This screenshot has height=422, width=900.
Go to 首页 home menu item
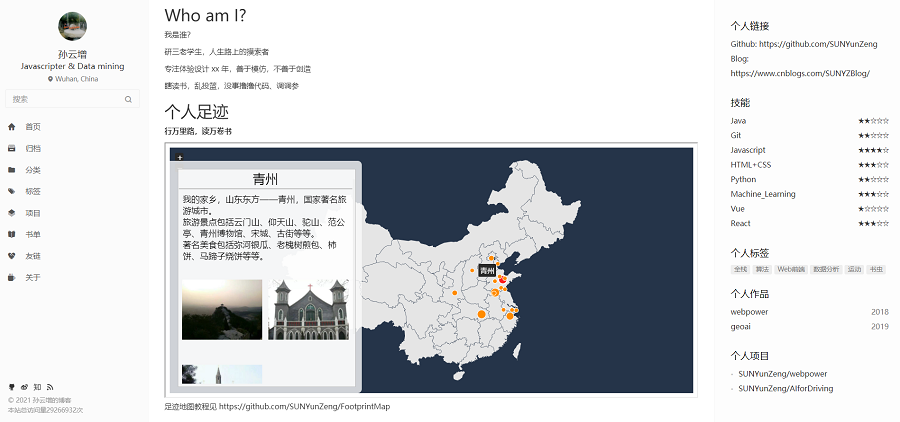pyautogui.click(x=33, y=127)
